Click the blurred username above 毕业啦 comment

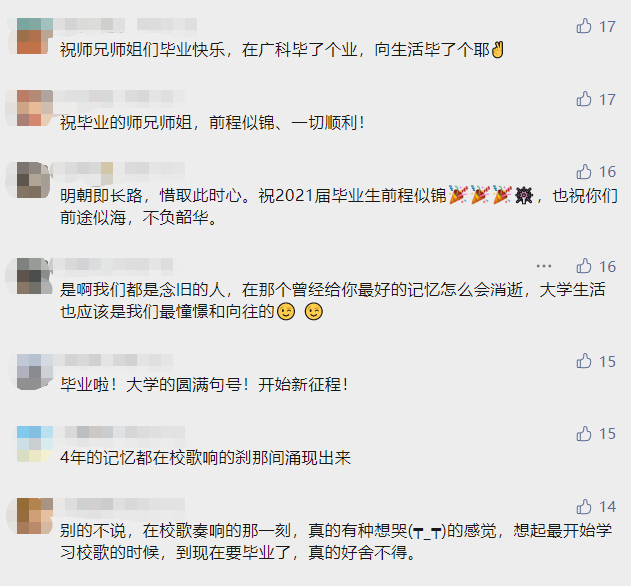(x=116, y=360)
